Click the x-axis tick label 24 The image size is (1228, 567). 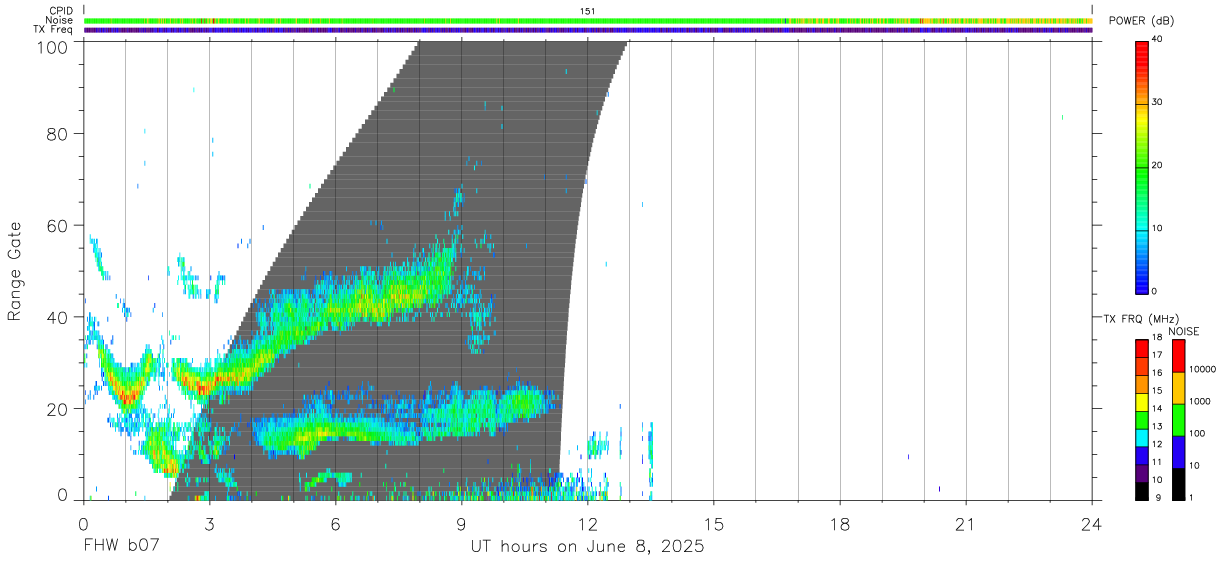point(1092,524)
